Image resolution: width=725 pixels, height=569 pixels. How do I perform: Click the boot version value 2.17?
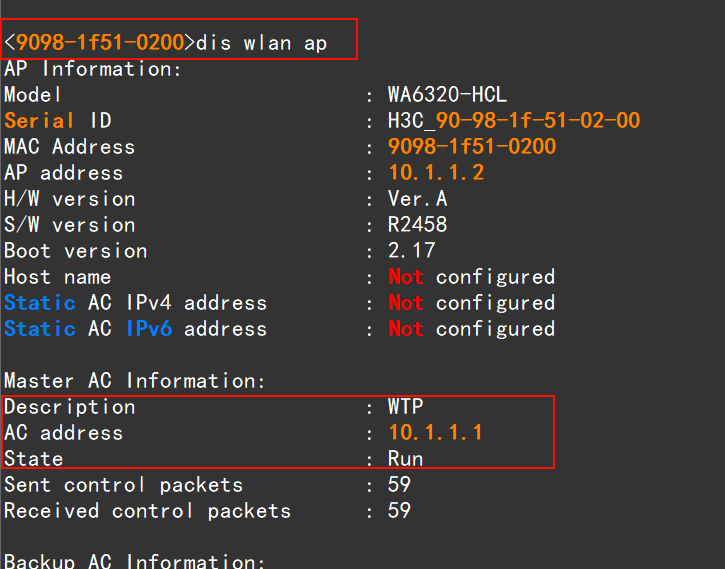click(412, 251)
